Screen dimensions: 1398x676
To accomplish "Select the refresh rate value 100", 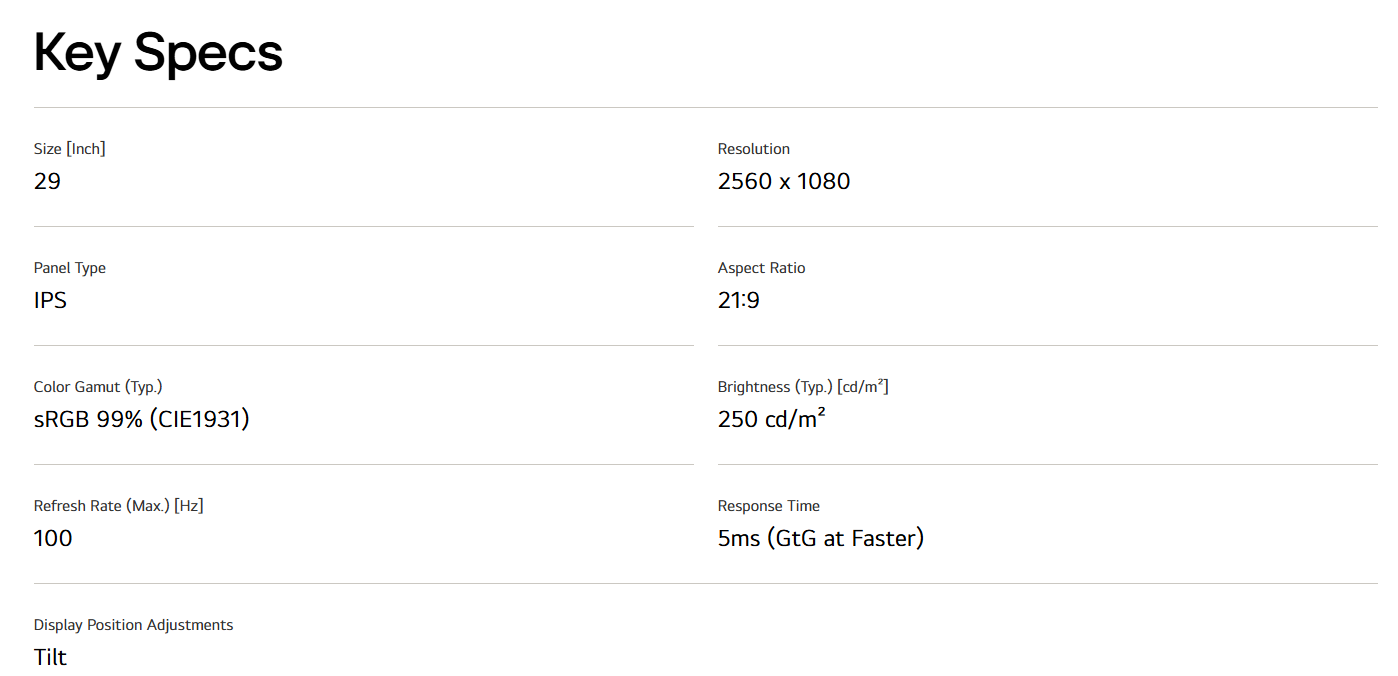I will (53, 538).
